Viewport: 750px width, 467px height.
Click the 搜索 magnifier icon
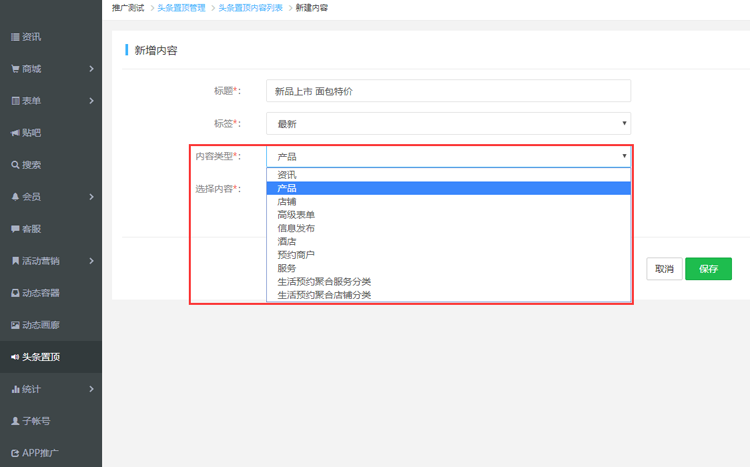(15, 165)
